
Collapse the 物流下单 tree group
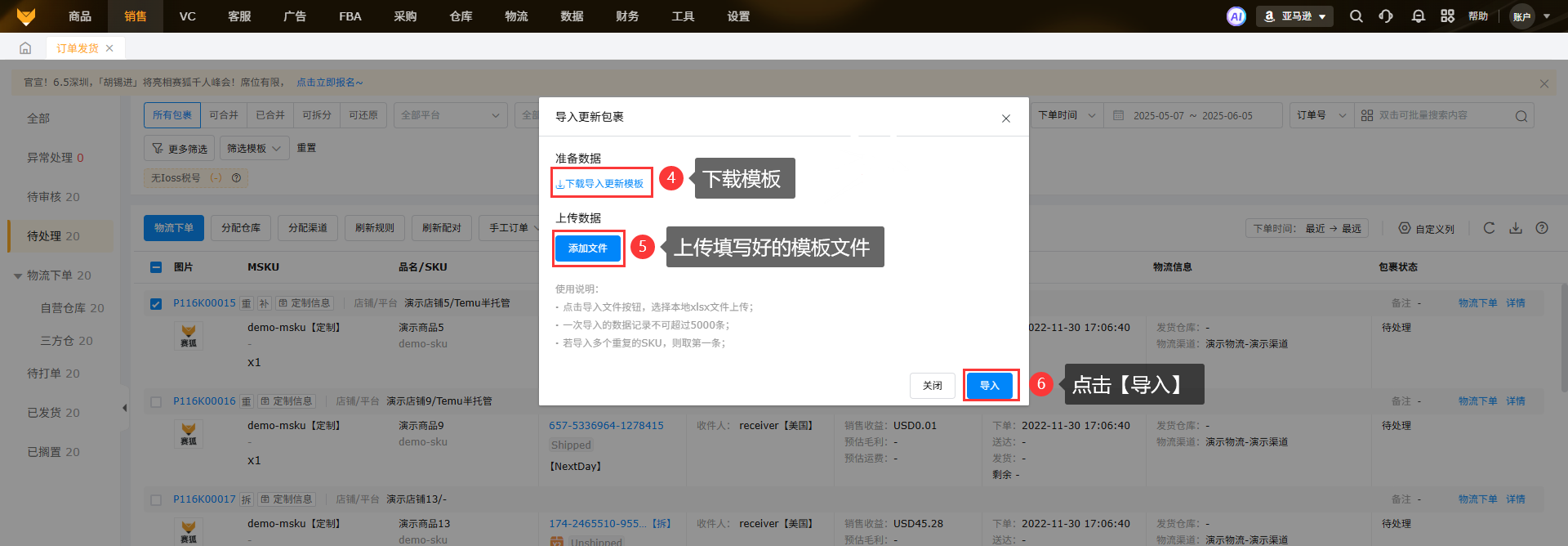point(18,276)
